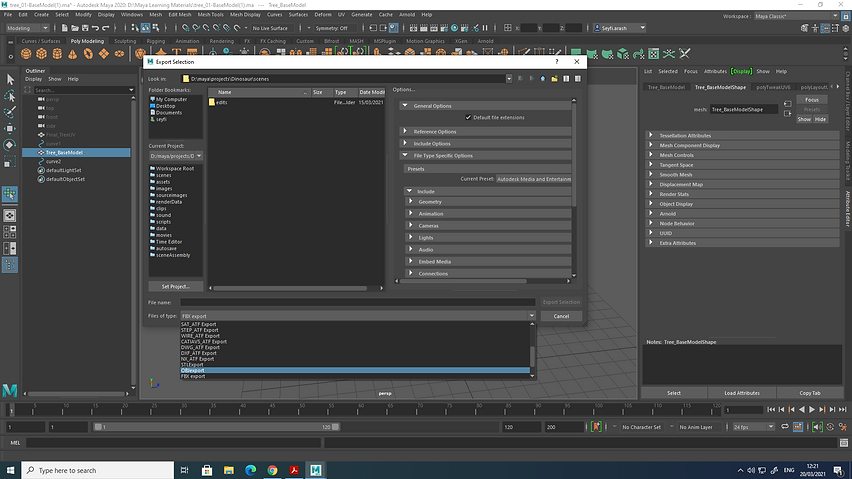Click the Open Scene folder icon

coord(74,28)
